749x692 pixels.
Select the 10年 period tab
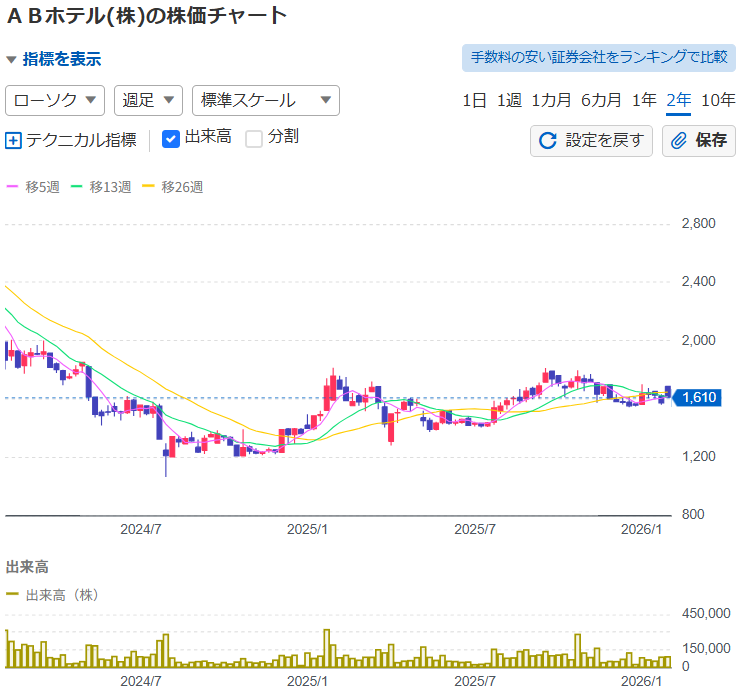pos(718,100)
